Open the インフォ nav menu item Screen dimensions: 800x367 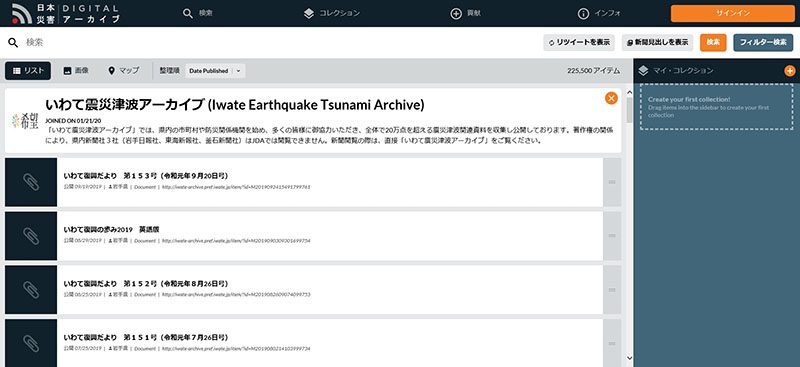pos(599,13)
